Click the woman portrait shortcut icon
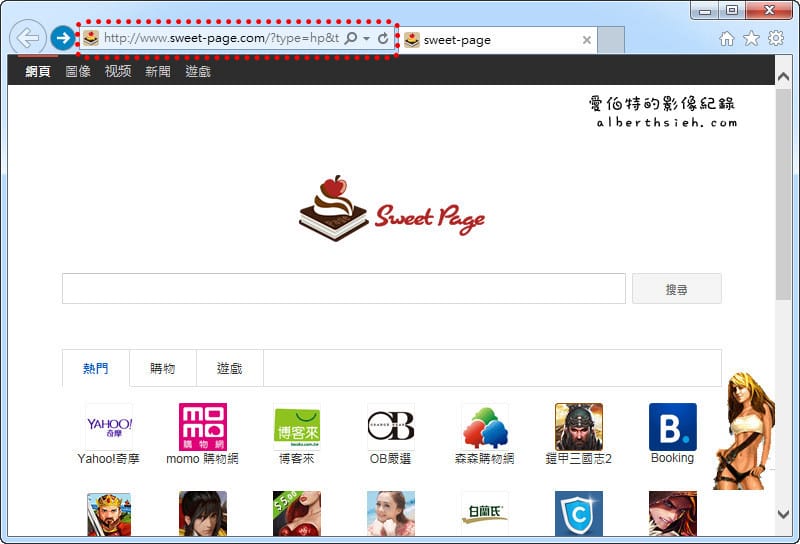Screen dimensions: 800x544 point(391,513)
